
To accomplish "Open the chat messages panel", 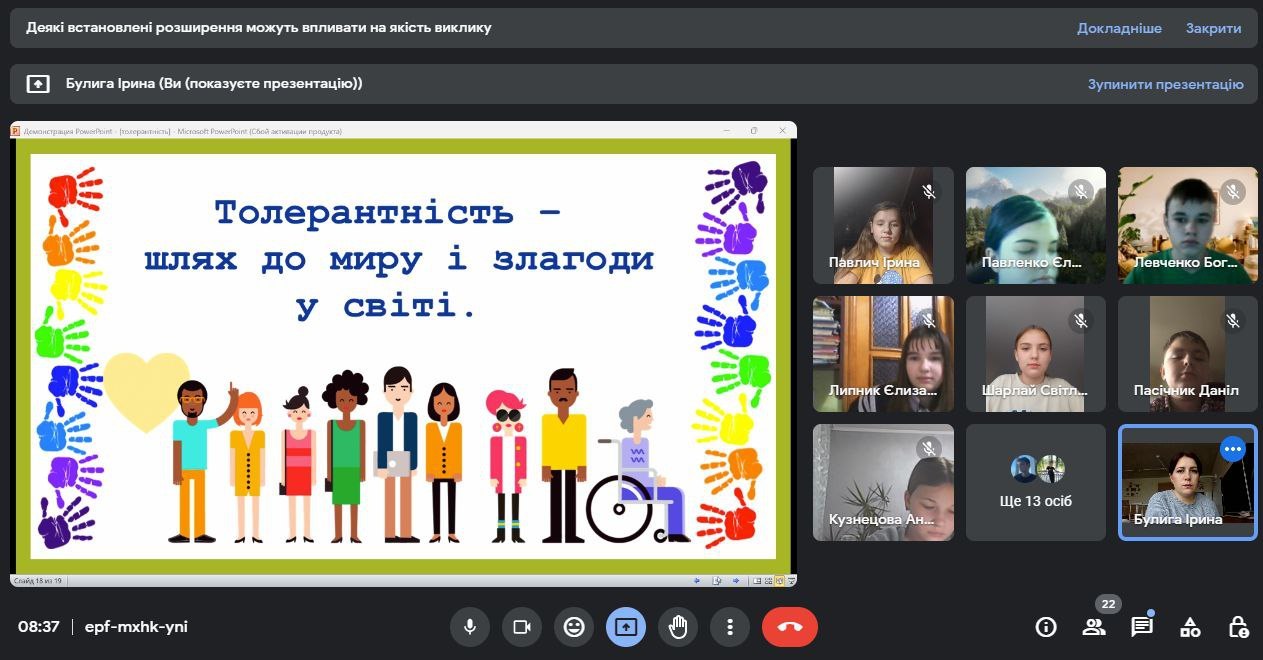I will (x=1142, y=627).
